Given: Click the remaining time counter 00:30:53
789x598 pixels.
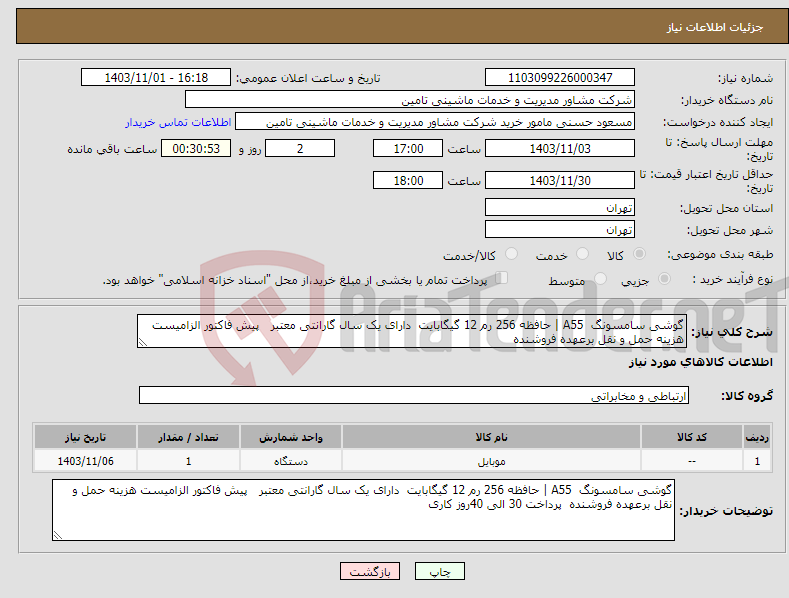Looking at the screenshot, I should pos(196,148).
